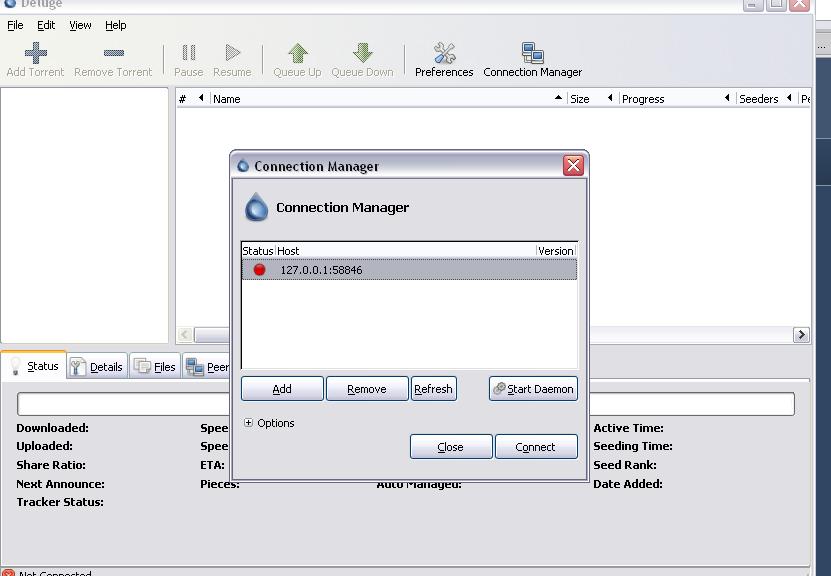Sort hosts by the Host column header

pyautogui.click(x=405, y=251)
